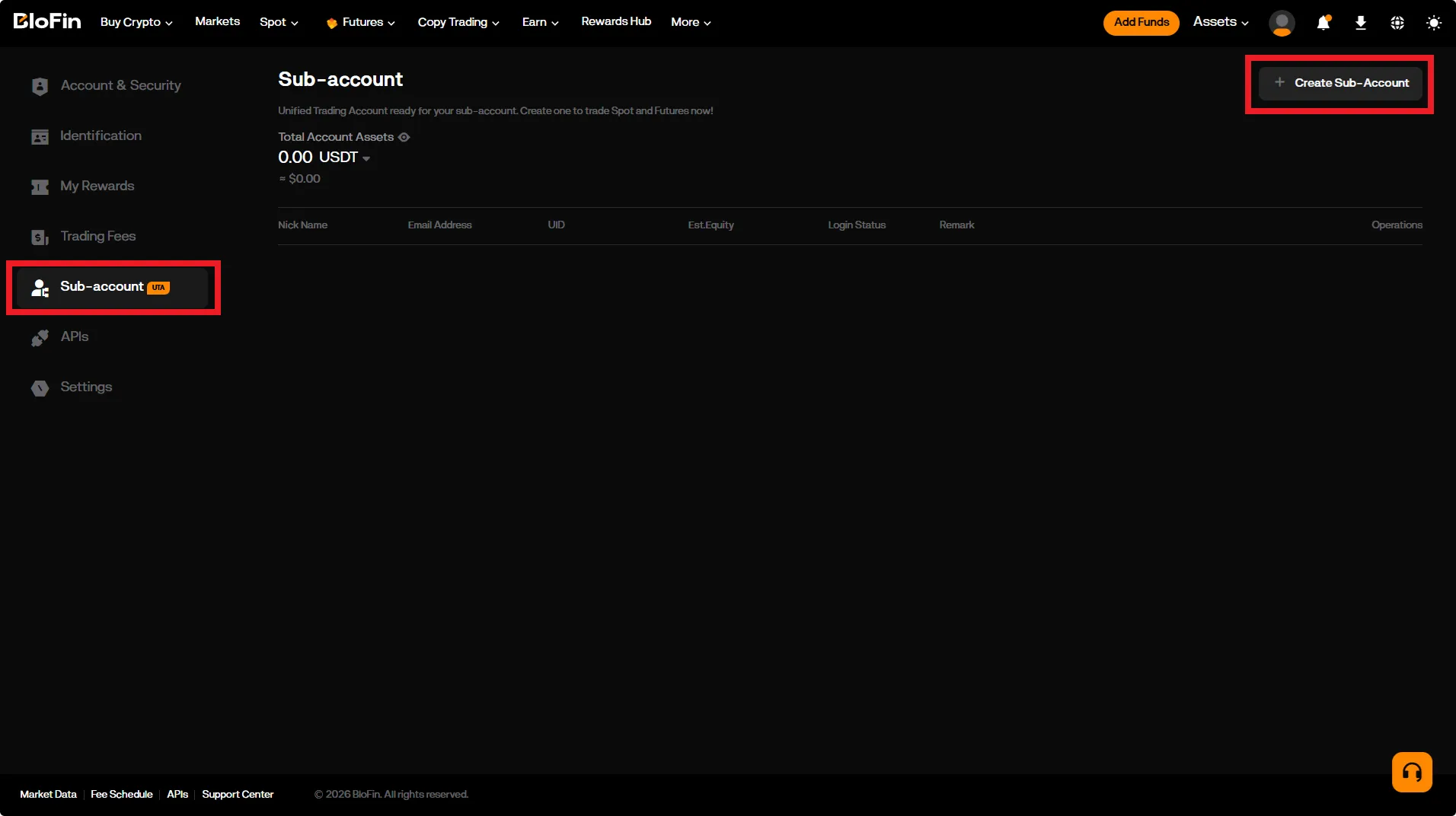This screenshot has width=1456, height=816.
Task: Expand the Earn dropdown
Action: tap(541, 22)
